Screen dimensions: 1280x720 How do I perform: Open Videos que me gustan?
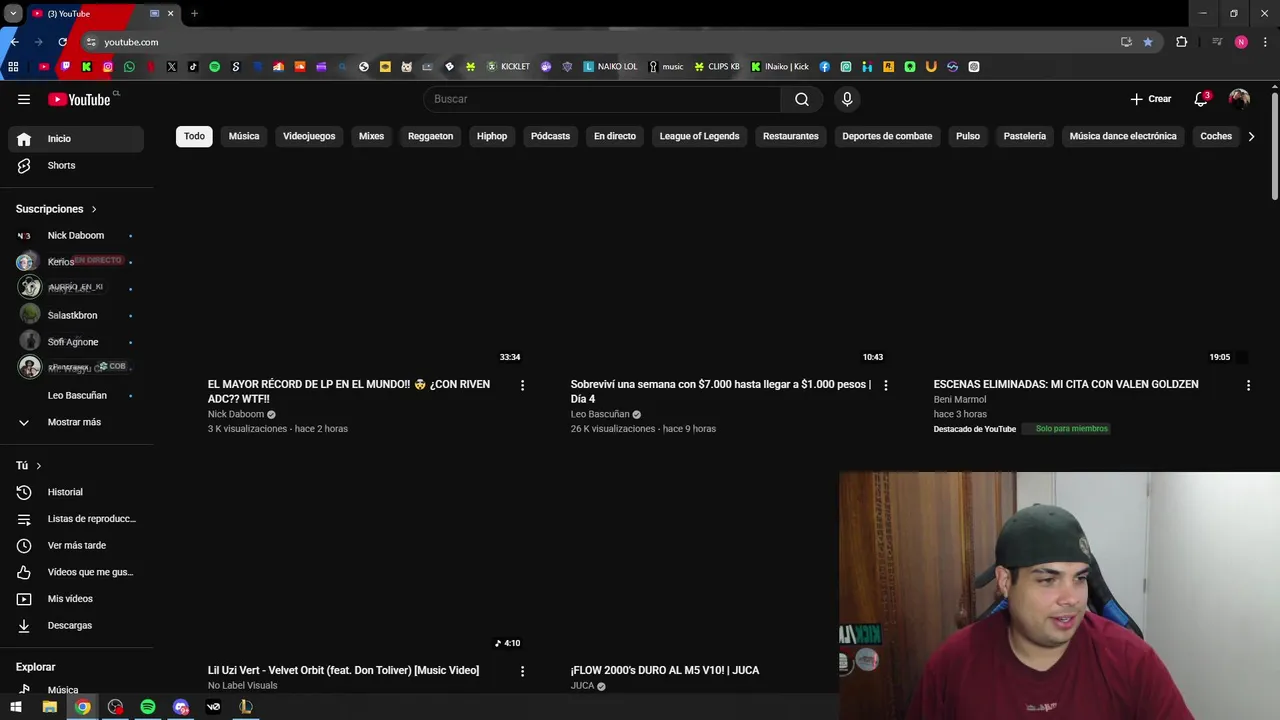point(76,572)
